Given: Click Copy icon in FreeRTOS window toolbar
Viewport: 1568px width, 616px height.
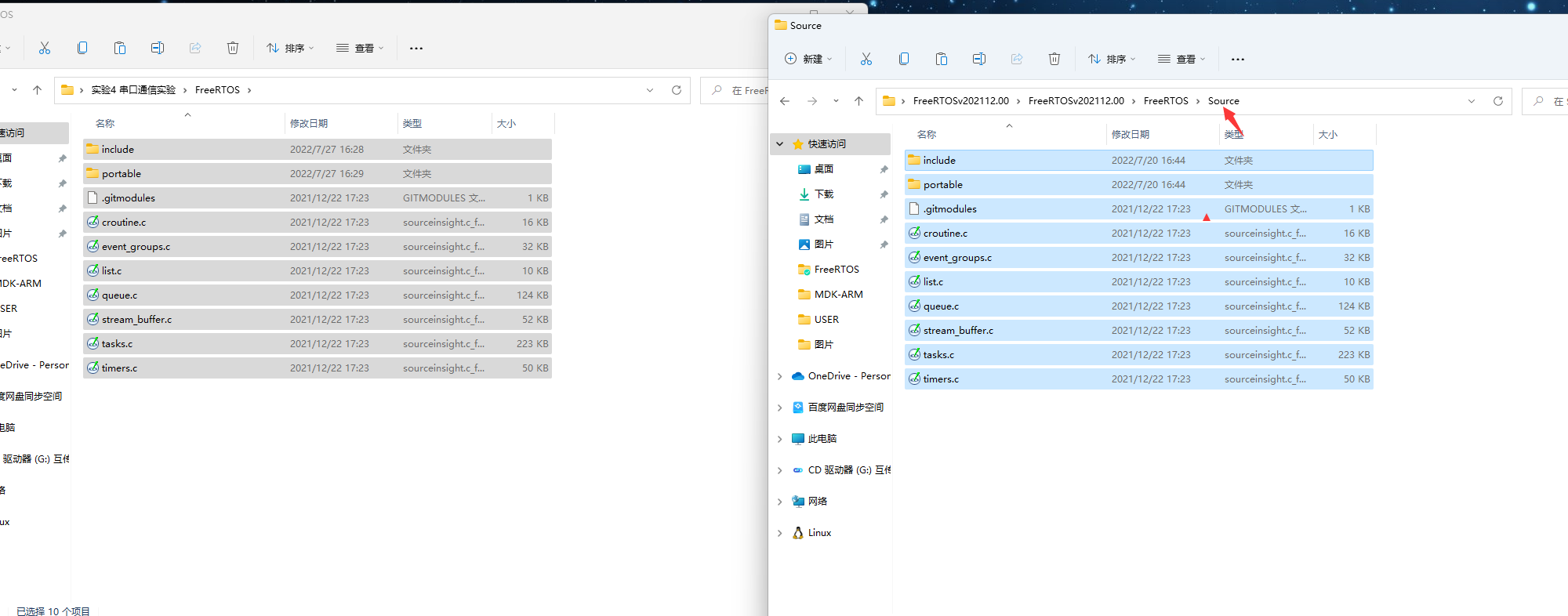Looking at the screenshot, I should pos(82,48).
